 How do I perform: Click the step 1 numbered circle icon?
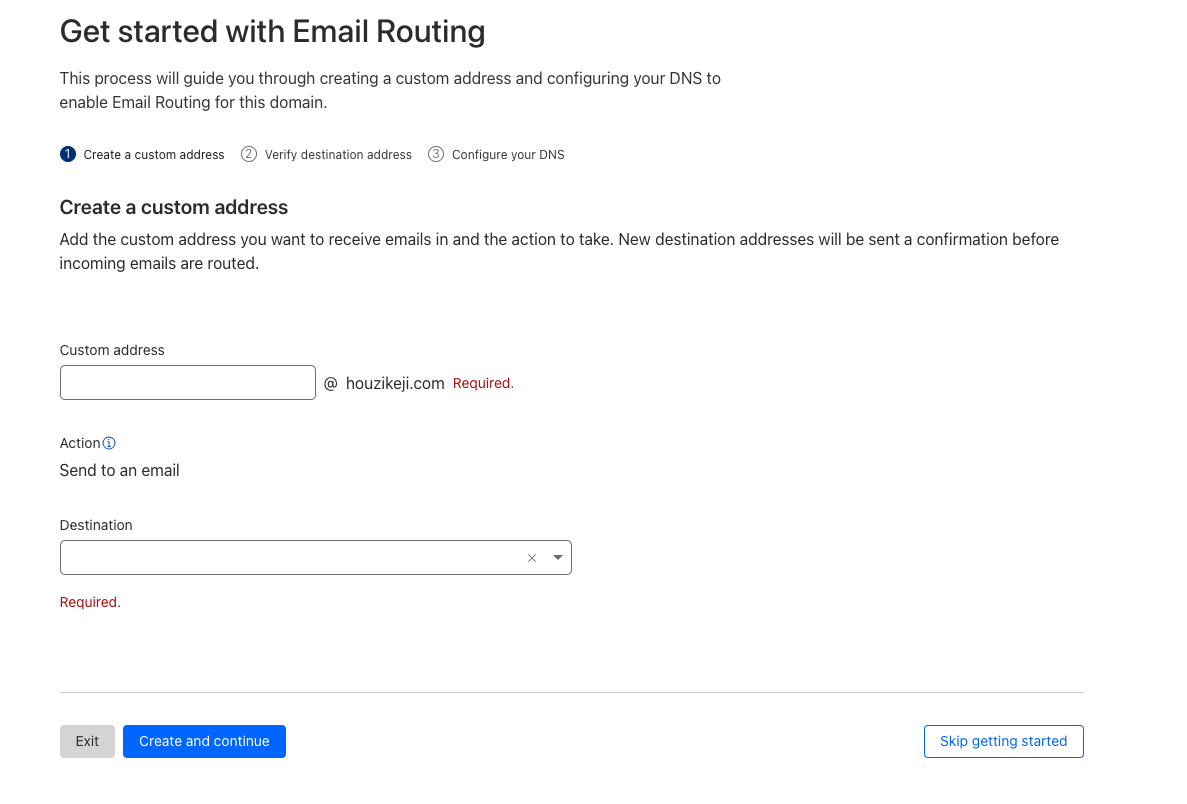68,154
